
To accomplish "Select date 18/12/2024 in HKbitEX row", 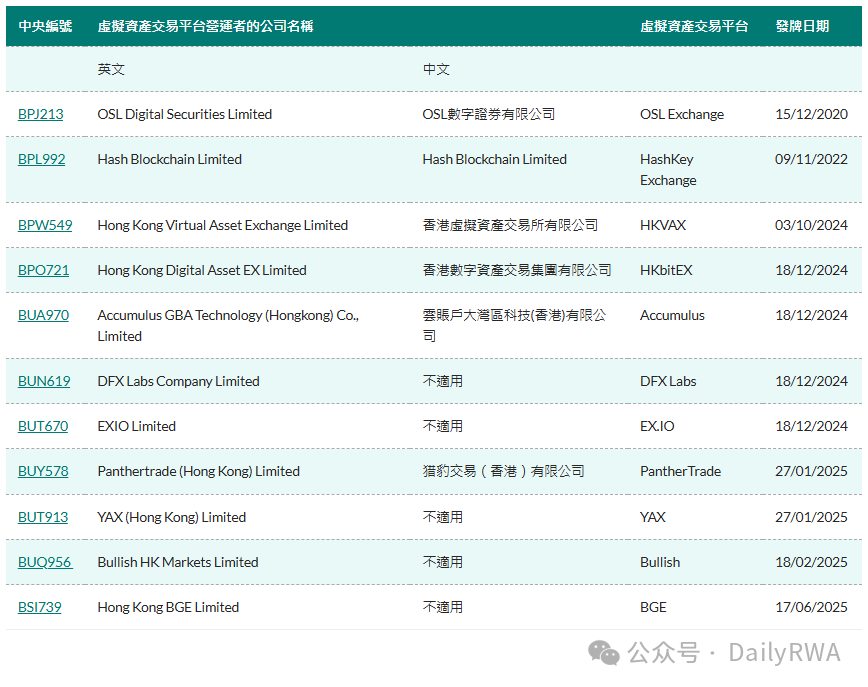I will coord(812,270).
